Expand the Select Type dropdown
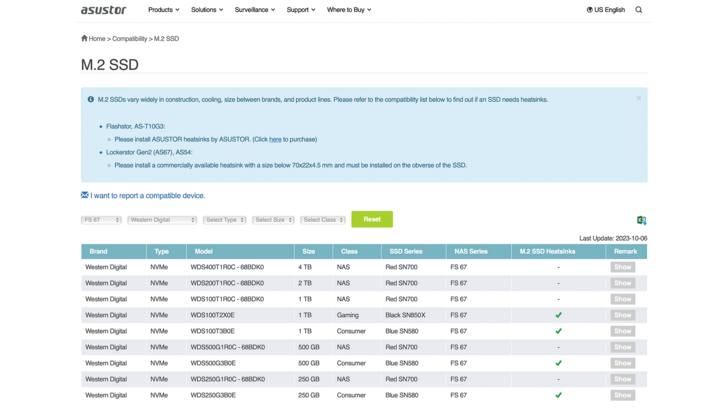The height and width of the screenshot is (410, 728). pyautogui.click(x=224, y=220)
